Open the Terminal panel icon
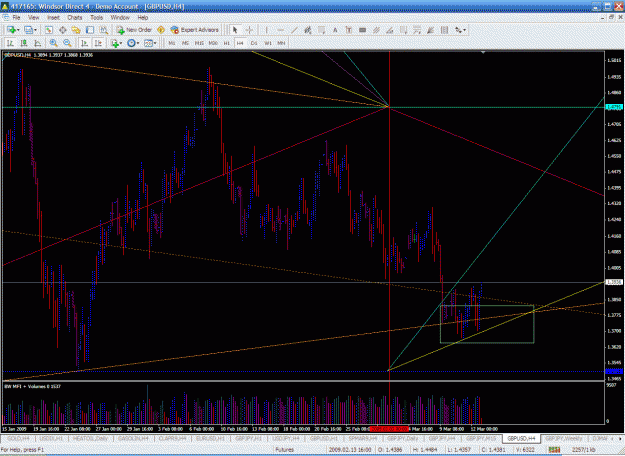This screenshot has height=456, width=625. pos(90,30)
